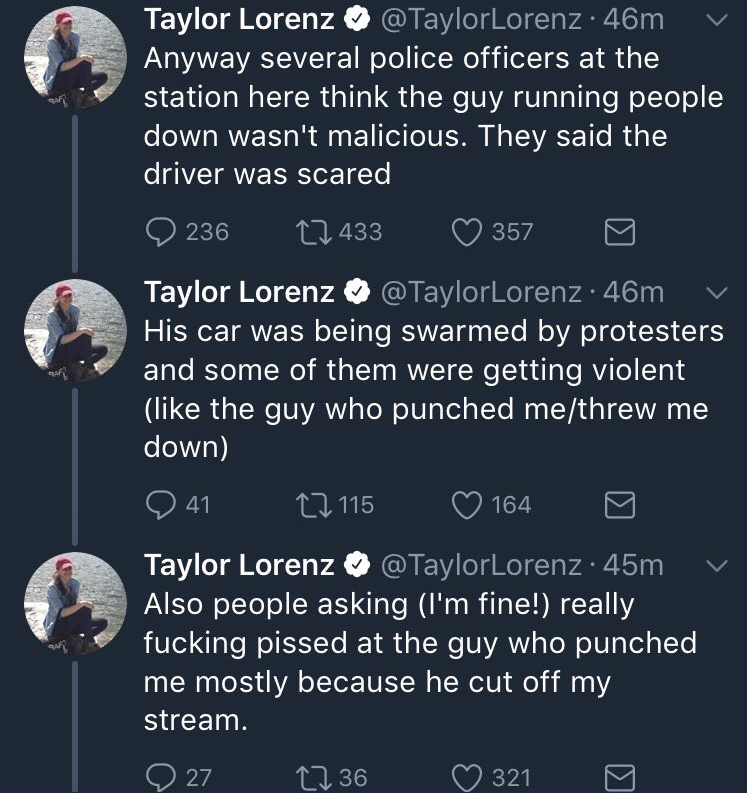747x793 pixels.
Task: Like the tweet with 164 likes
Action: tap(466, 505)
